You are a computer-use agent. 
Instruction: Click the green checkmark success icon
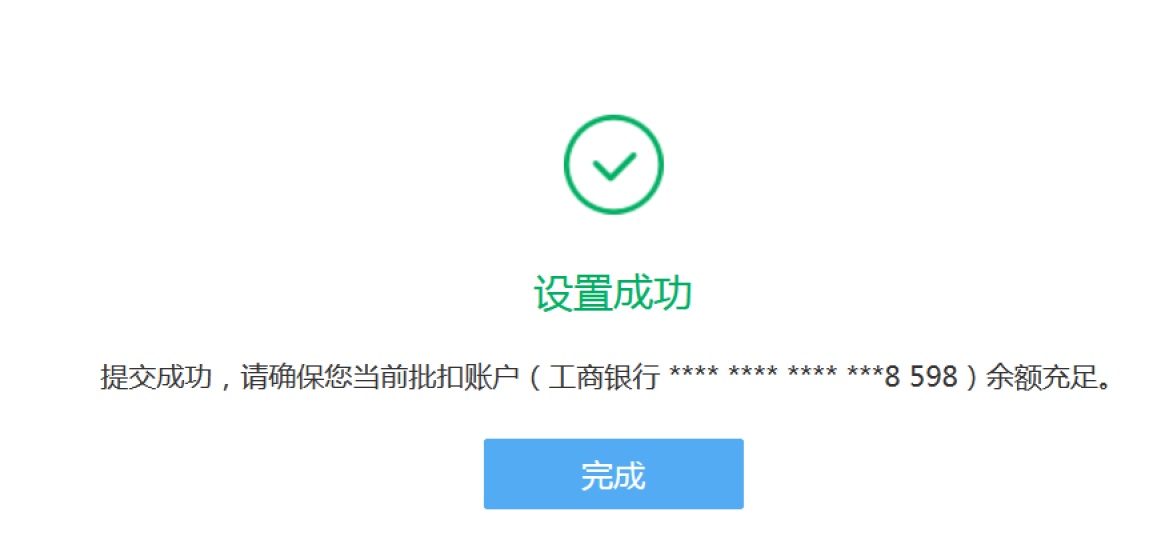tap(613, 166)
